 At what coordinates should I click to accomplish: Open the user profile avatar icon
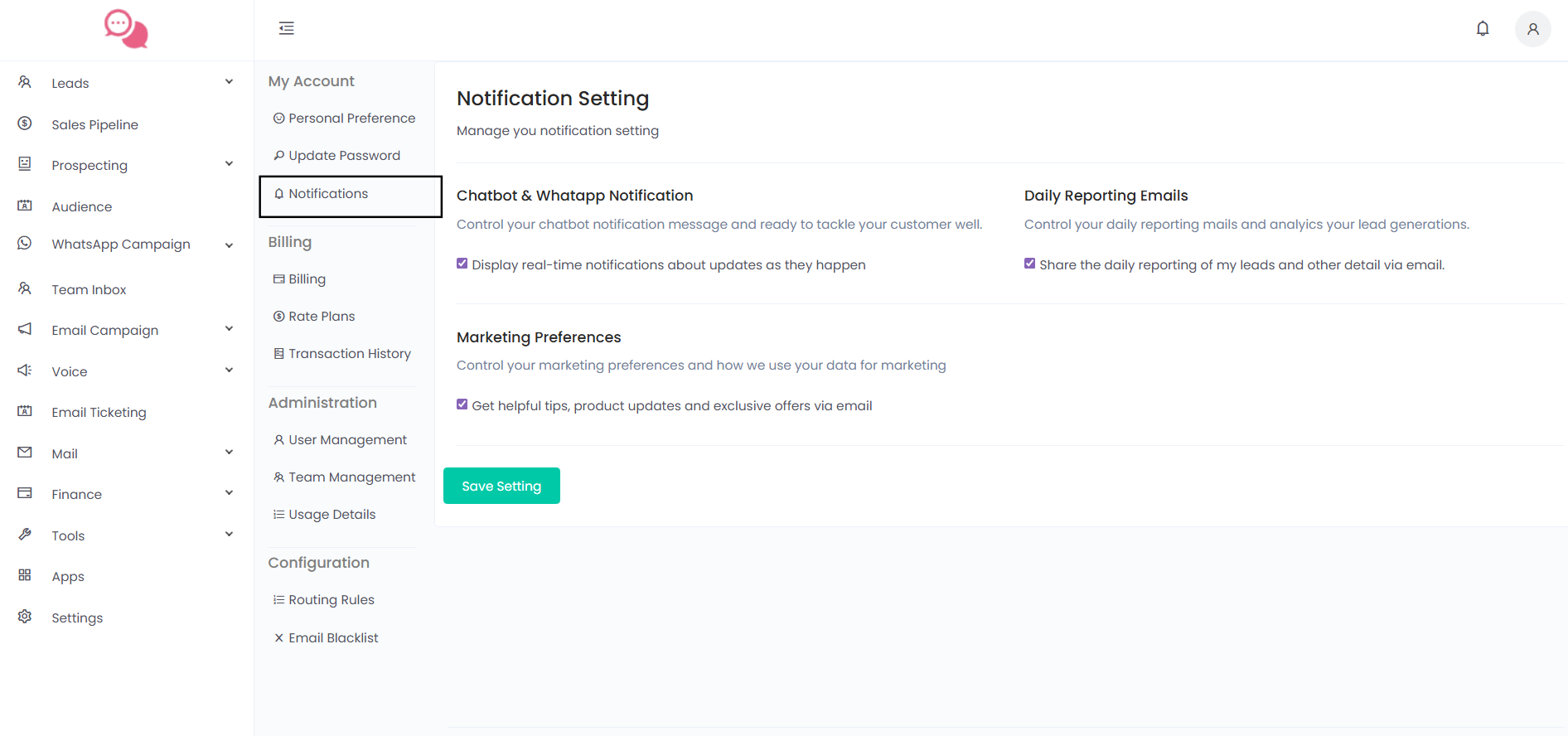click(1532, 29)
